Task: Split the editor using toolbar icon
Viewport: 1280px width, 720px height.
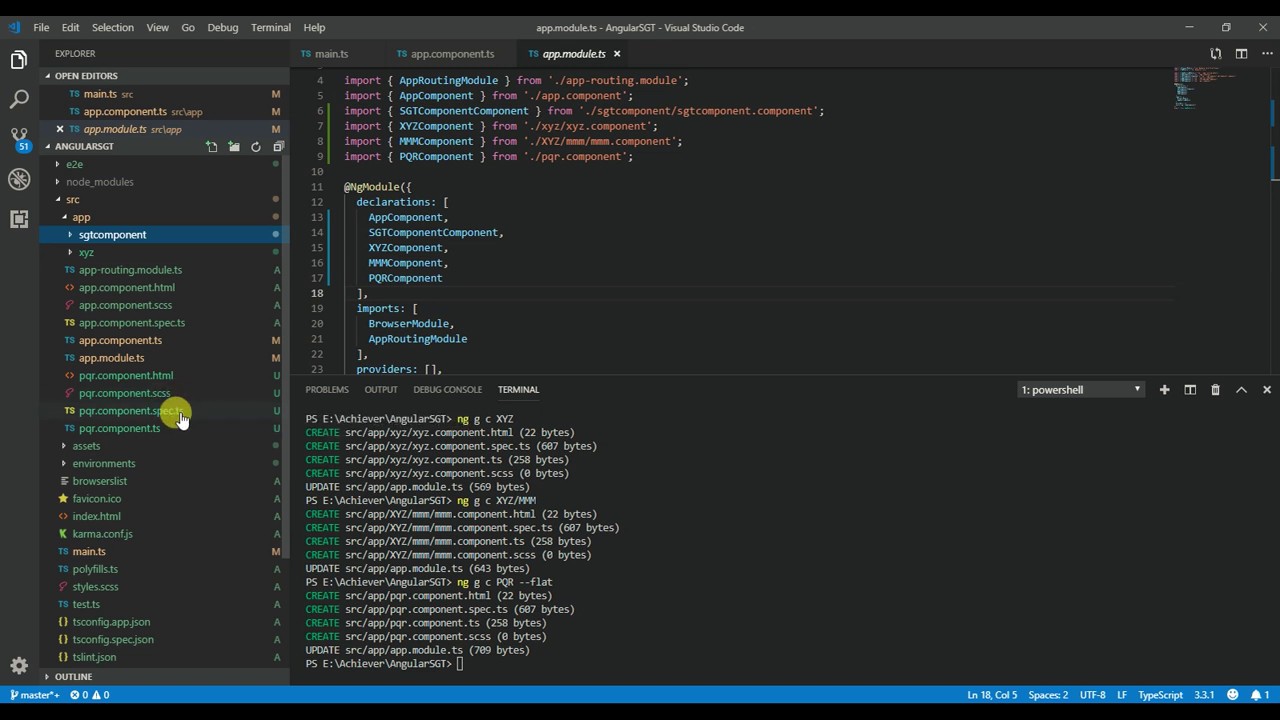Action: tap(1241, 54)
